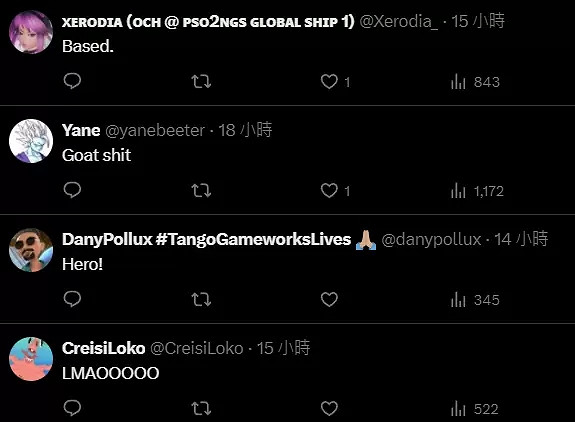This screenshot has width=575, height=422.
Task: Reply to CreisiLoko's "LMAOOOOO" tweet
Action: [72, 408]
